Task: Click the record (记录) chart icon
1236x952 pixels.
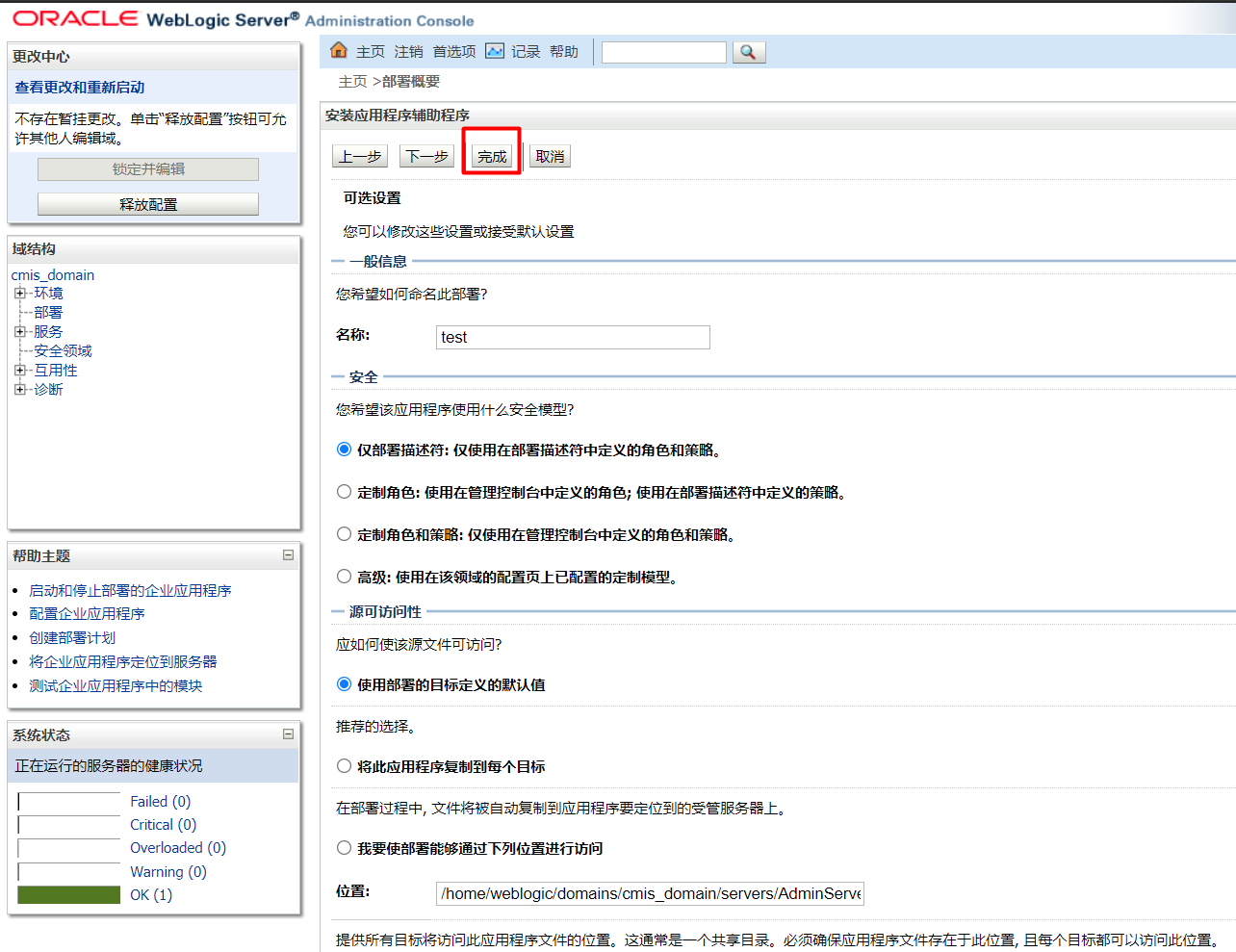Action: point(495,51)
